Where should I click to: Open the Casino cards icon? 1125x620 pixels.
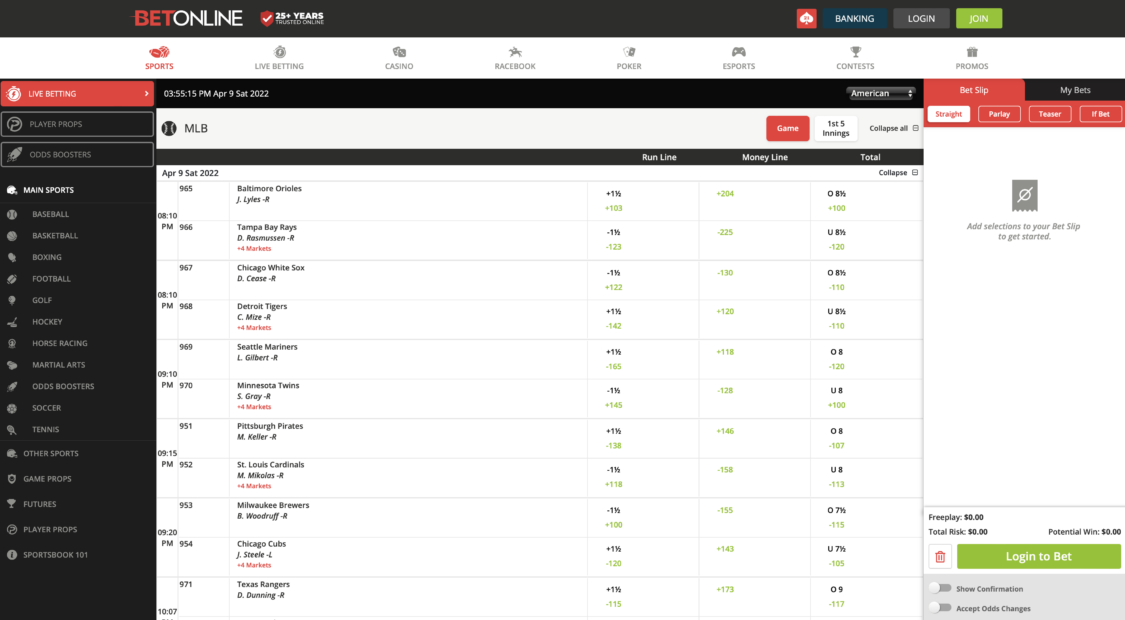point(399,52)
